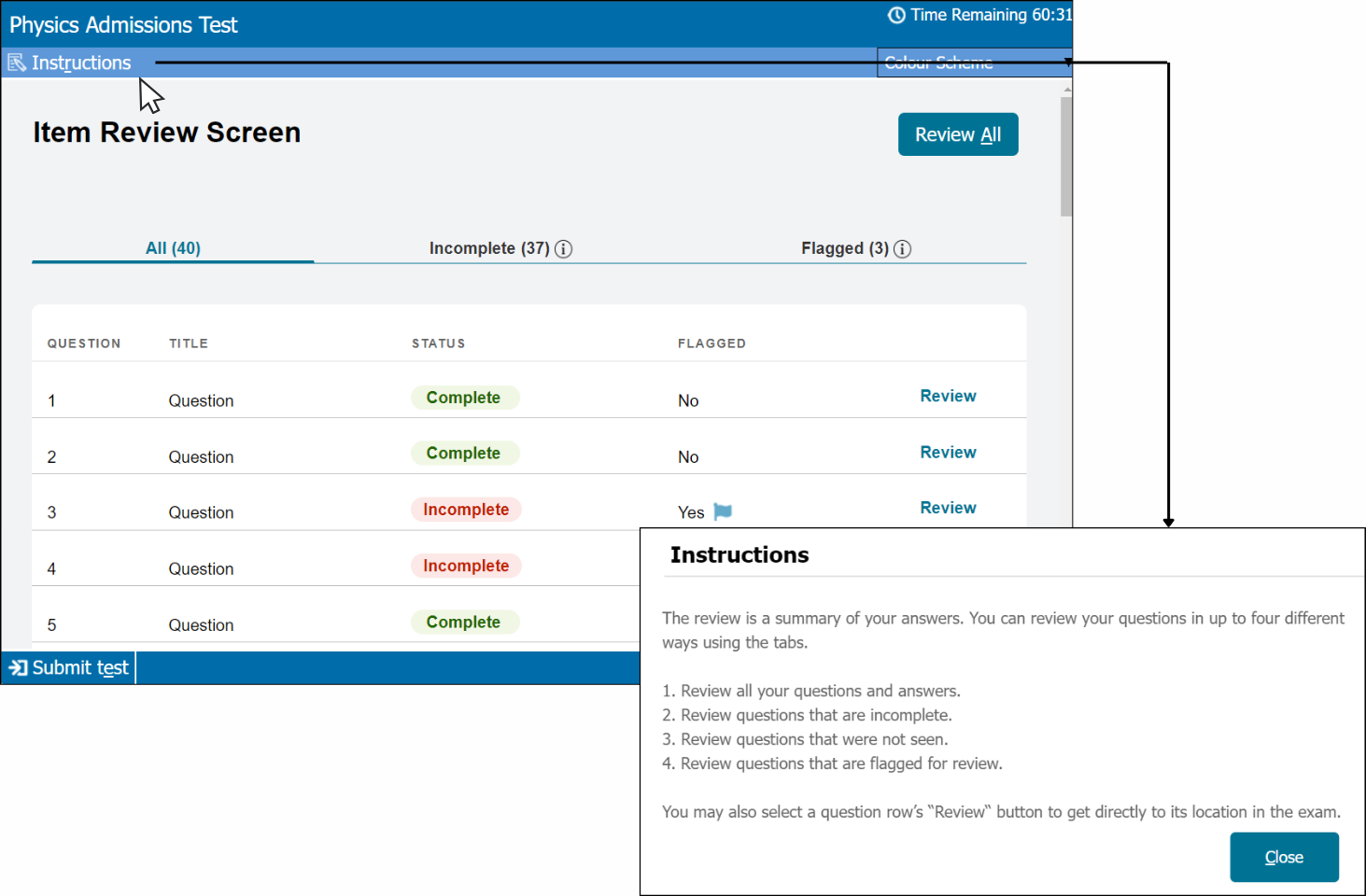The height and width of the screenshot is (896, 1366).
Task: Click the exit icon next to Submit test
Action: pos(17,666)
